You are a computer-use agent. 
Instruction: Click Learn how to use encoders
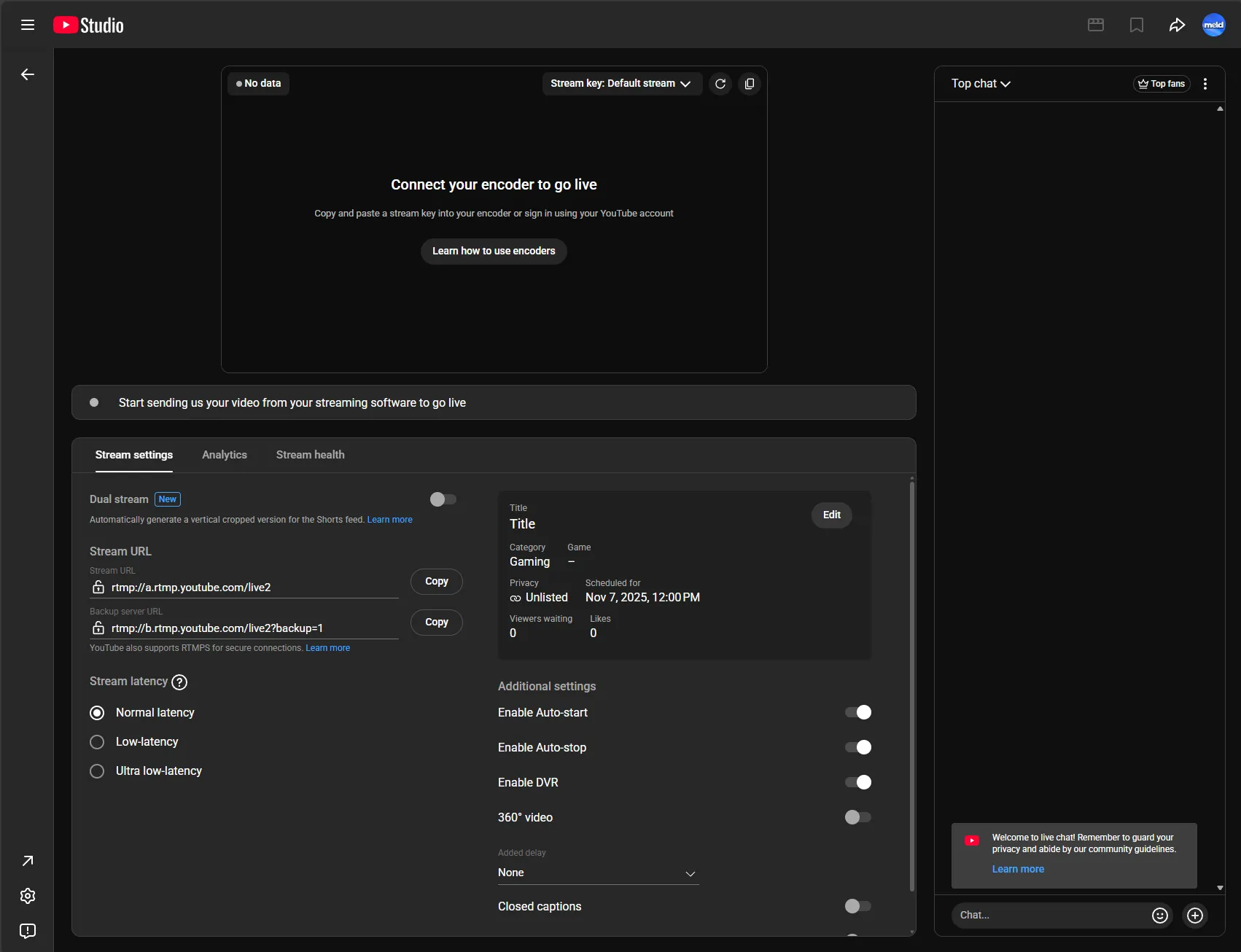click(x=493, y=251)
